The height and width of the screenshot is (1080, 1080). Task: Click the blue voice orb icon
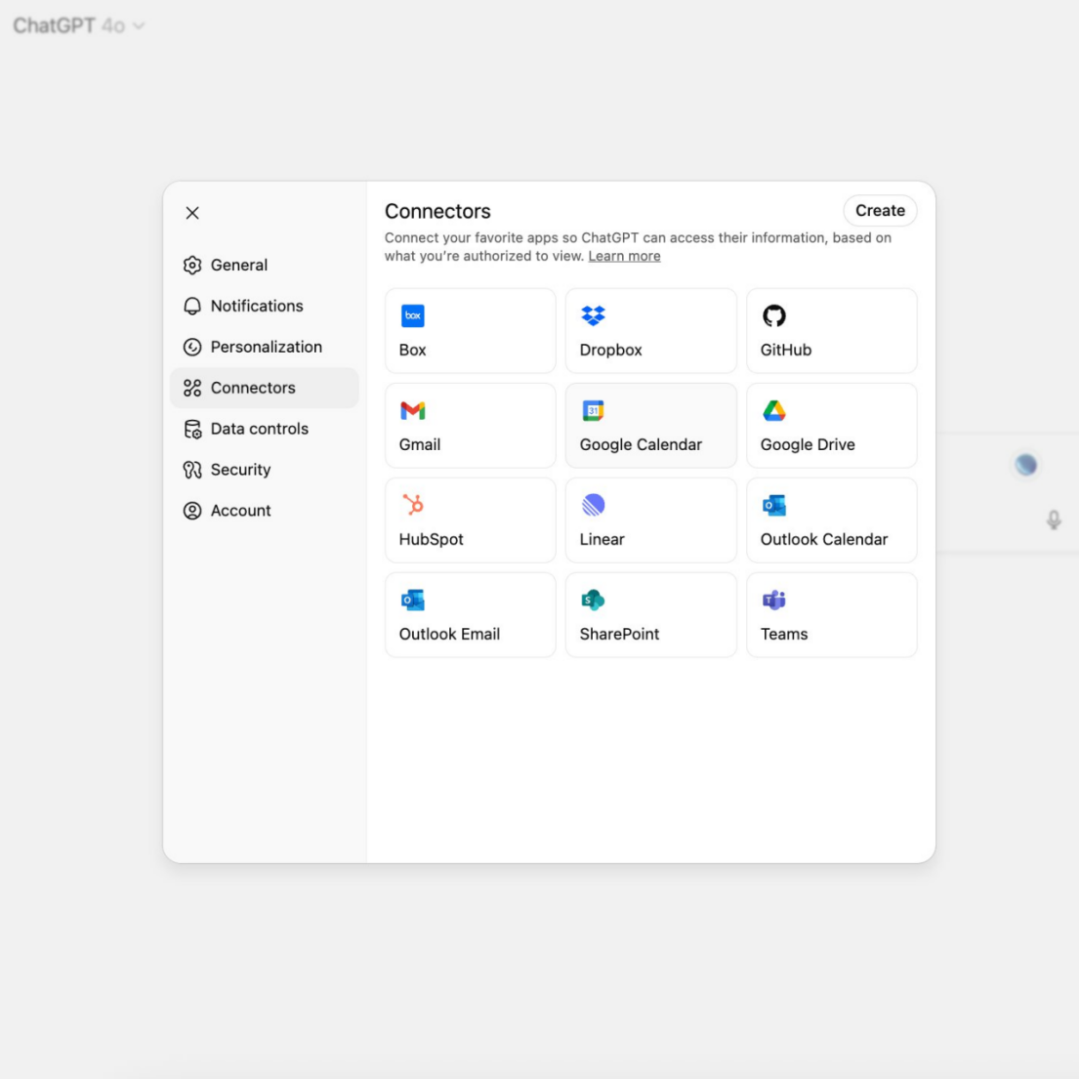(x=1026, y=465)
